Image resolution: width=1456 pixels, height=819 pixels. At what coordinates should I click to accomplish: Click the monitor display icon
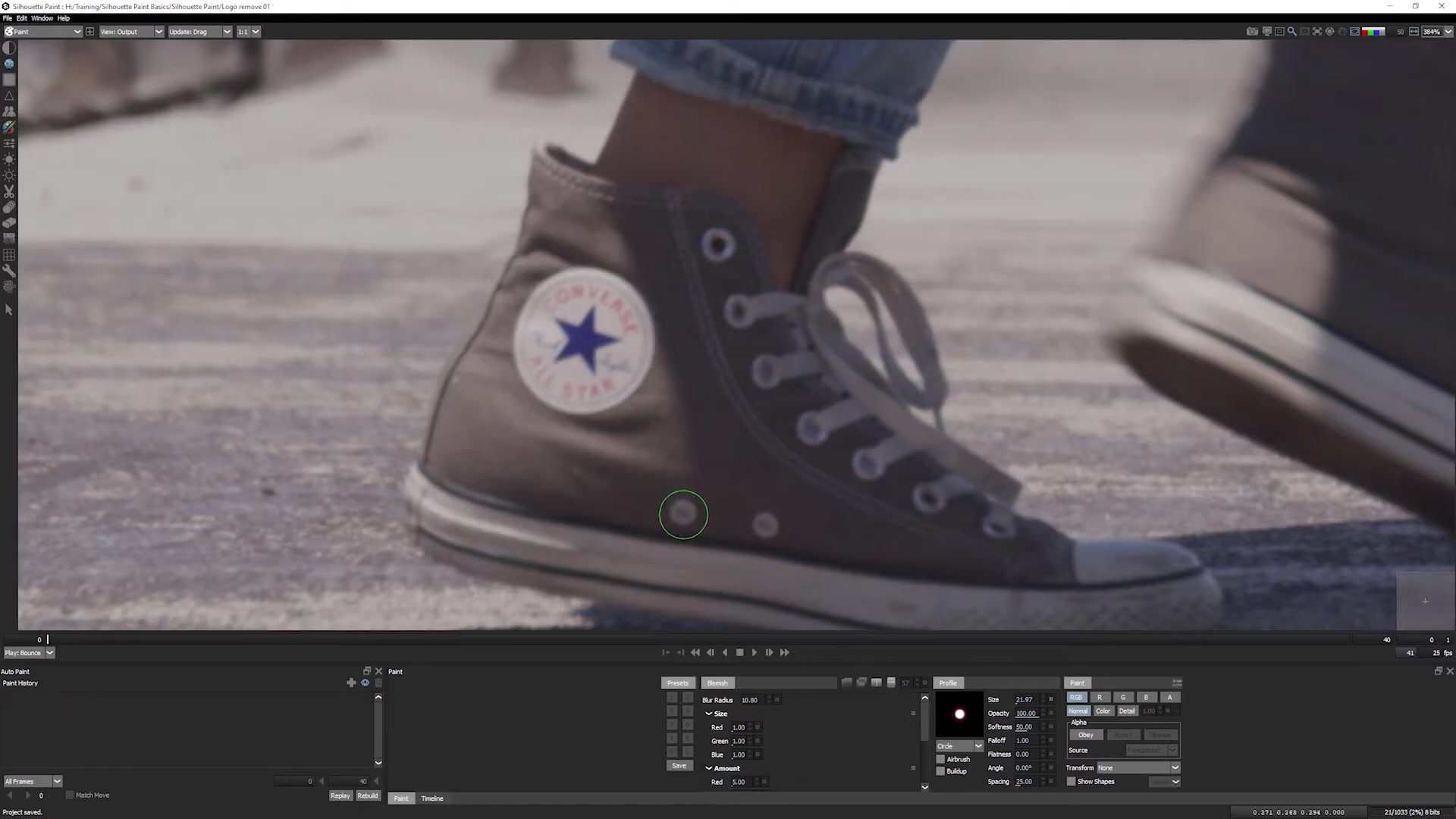tap(1266, 32)
